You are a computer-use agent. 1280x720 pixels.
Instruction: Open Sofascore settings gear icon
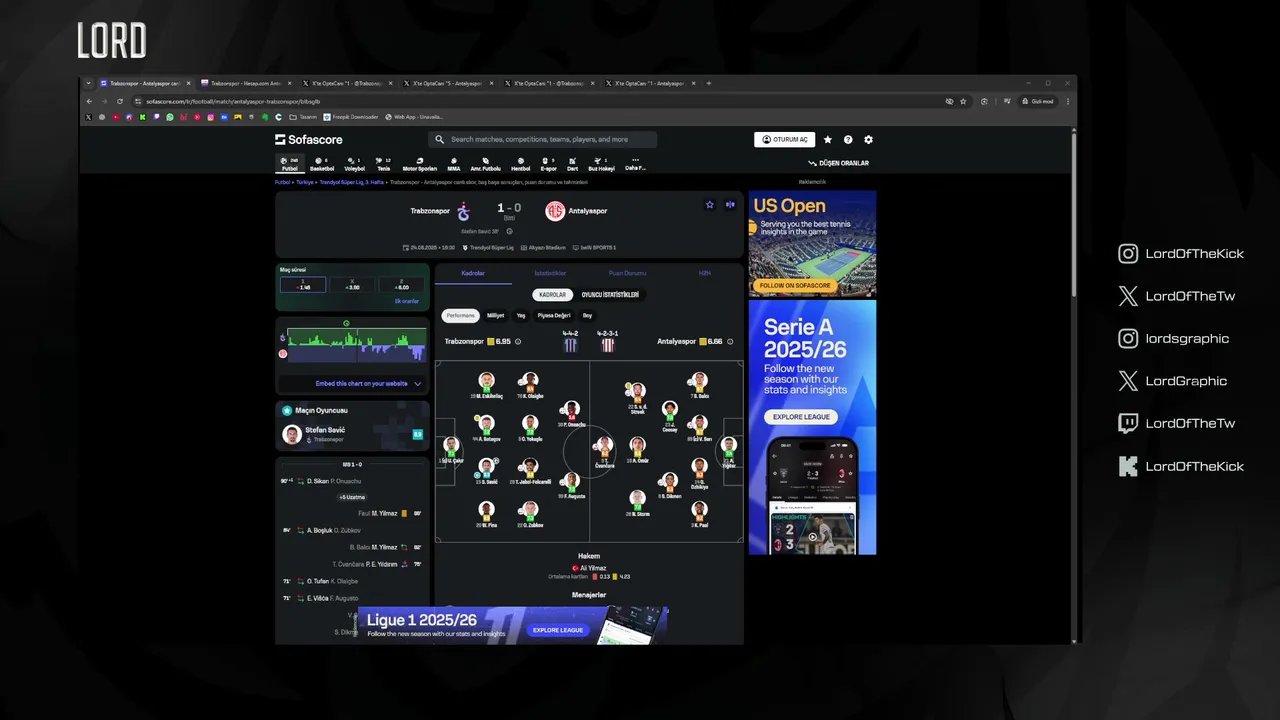point(868,140)
